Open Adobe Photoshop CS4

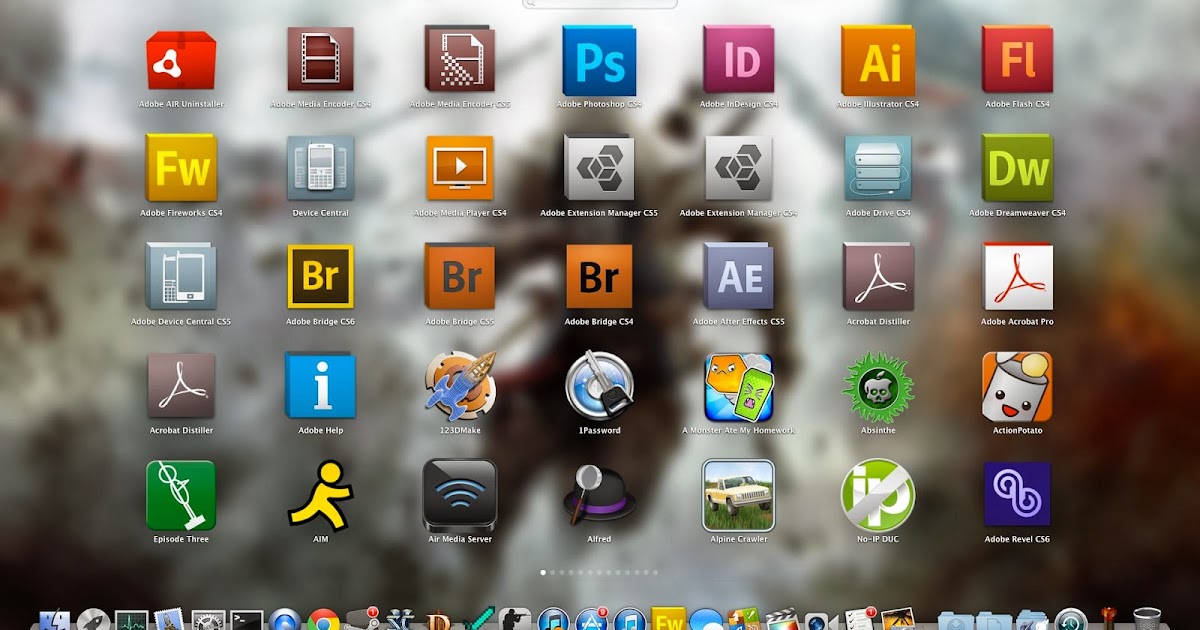[x=599, y=60]
